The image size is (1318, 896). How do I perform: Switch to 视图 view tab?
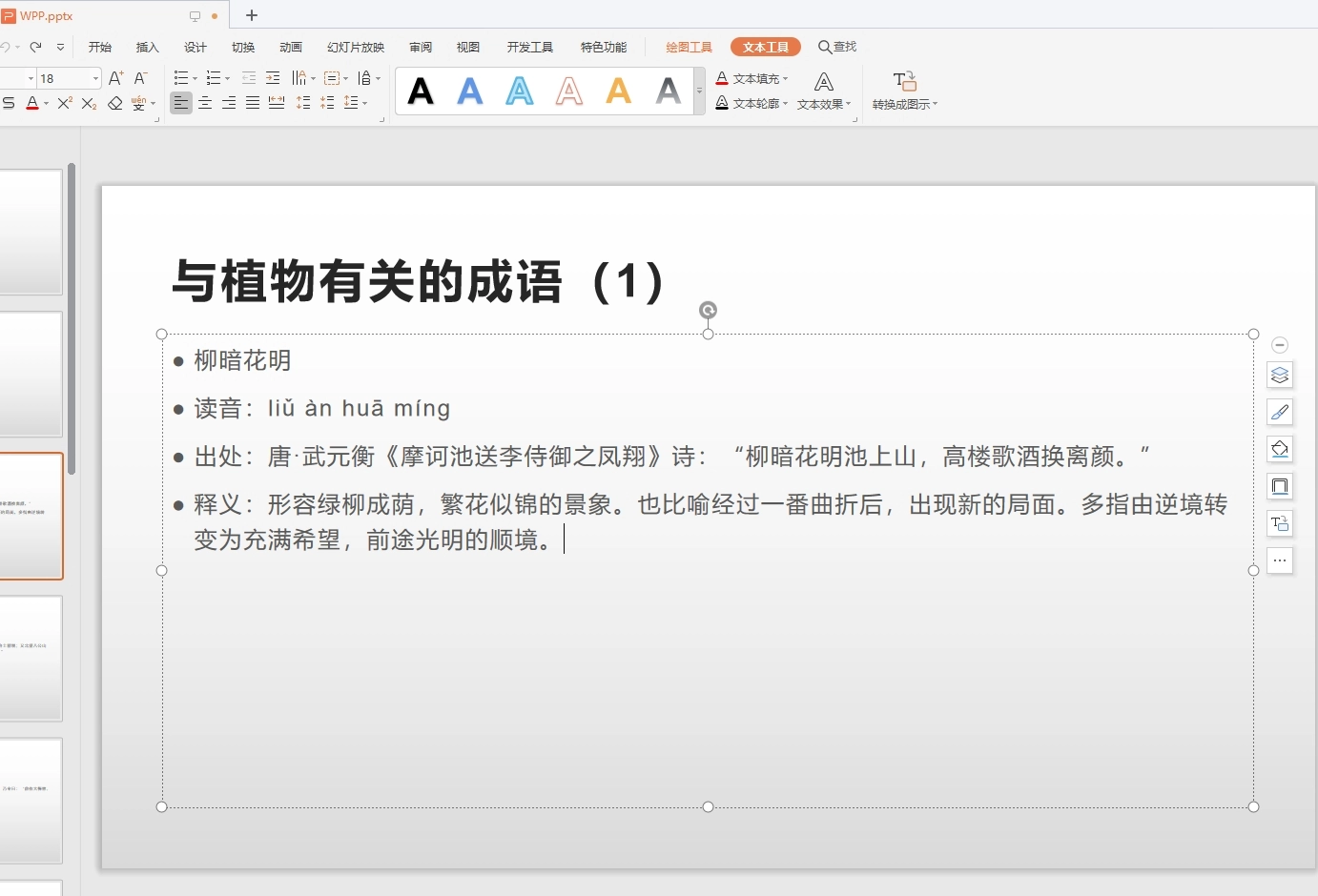coord(468,47)
